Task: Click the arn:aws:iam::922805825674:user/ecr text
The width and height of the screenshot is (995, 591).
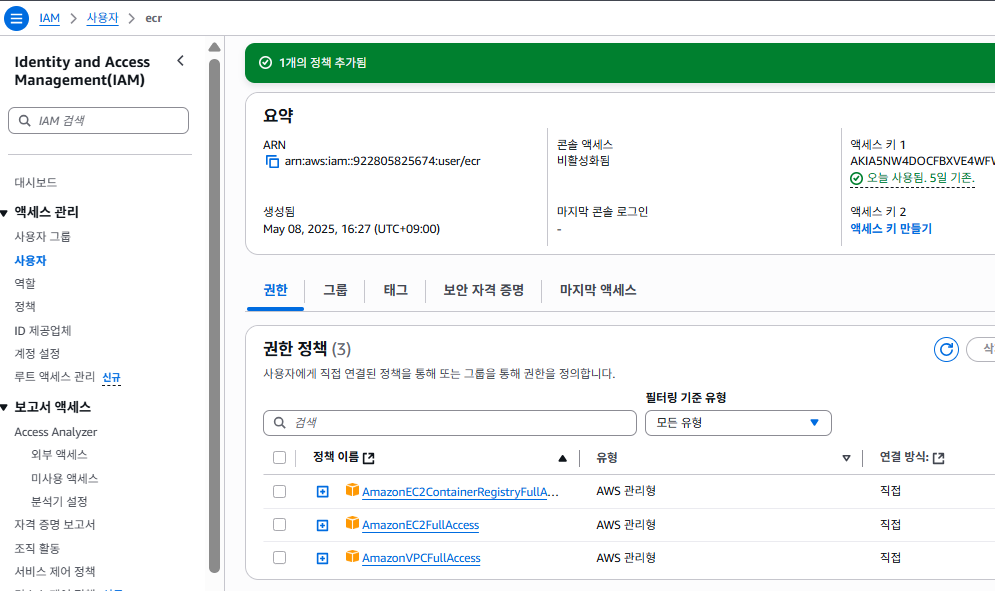Action: 383,161
